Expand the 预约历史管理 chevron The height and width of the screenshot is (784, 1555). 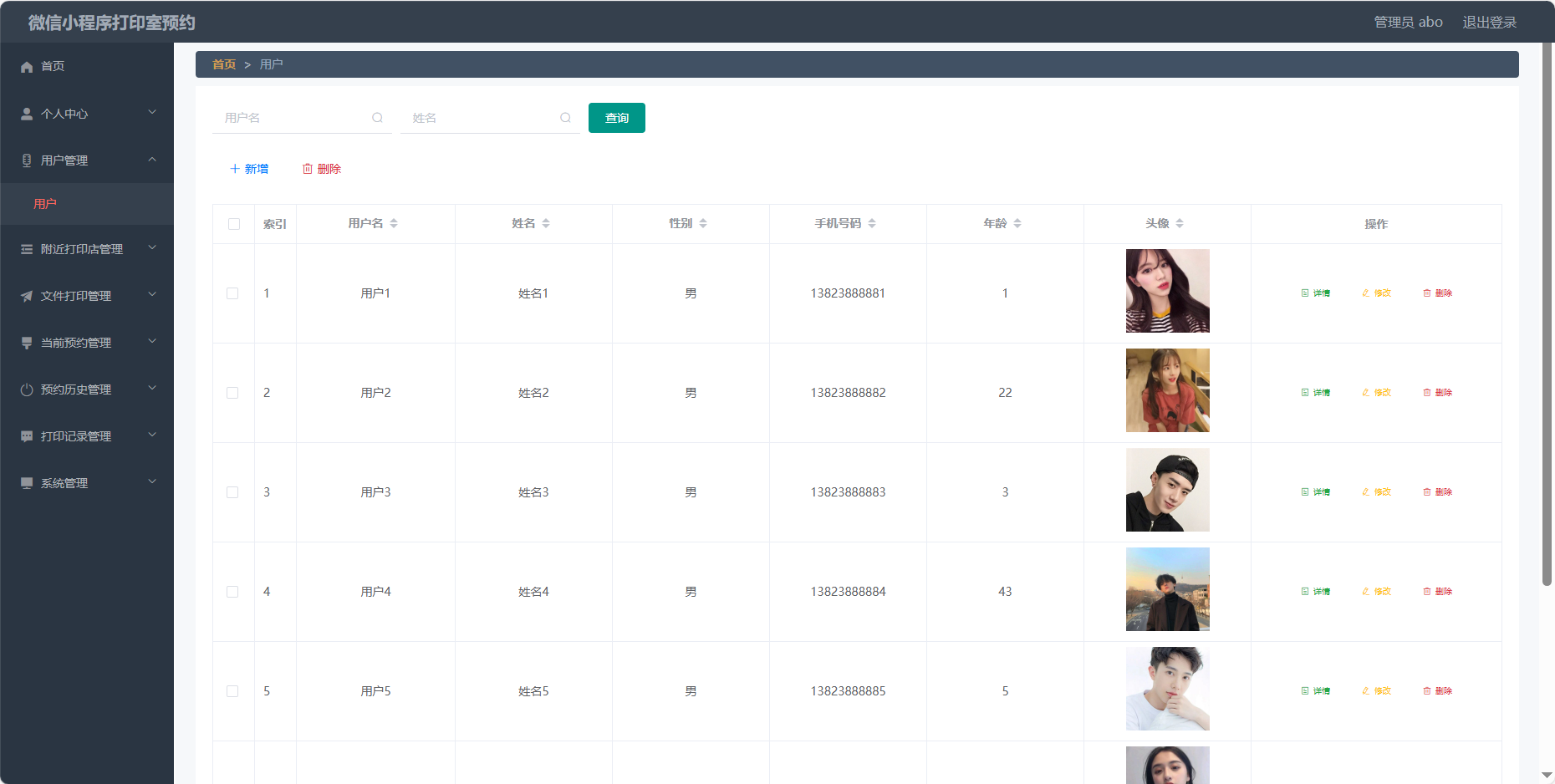tap(152, 388)
